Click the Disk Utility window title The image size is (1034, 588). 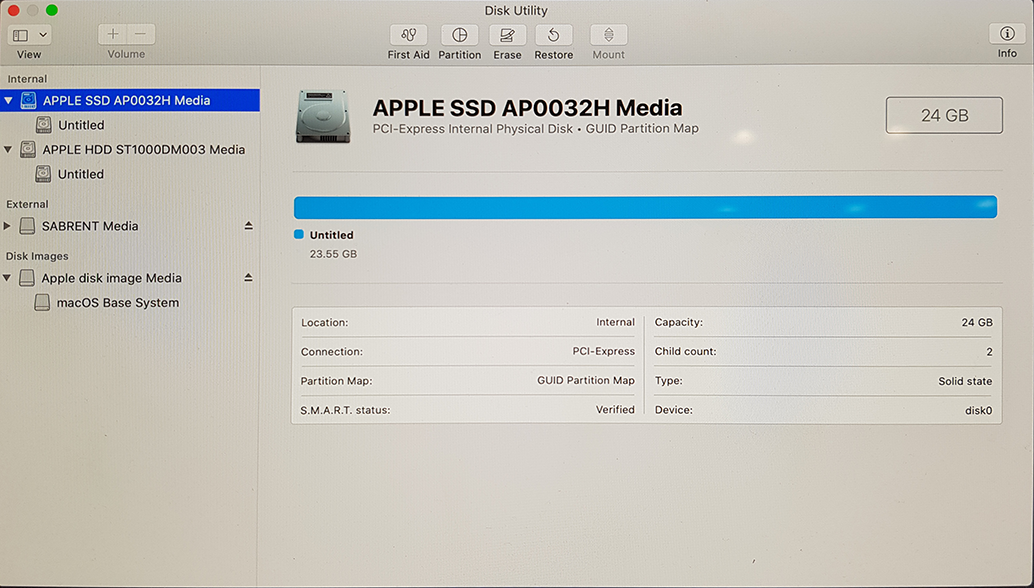(516, 11)
